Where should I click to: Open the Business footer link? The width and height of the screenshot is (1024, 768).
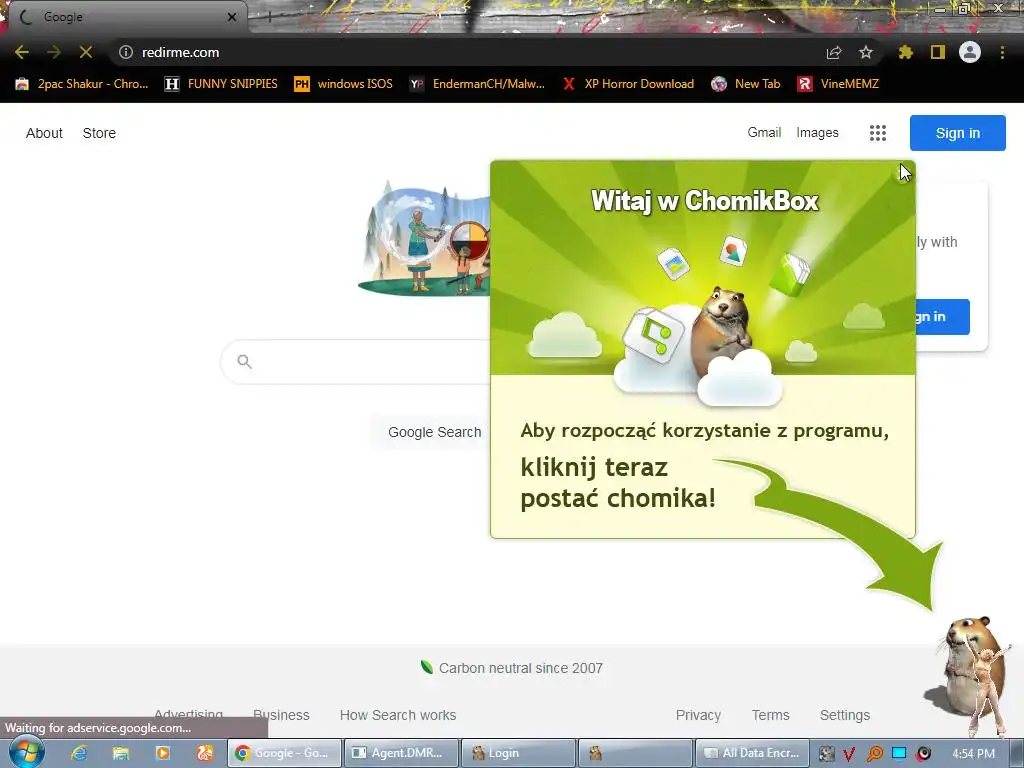(281, 715)
